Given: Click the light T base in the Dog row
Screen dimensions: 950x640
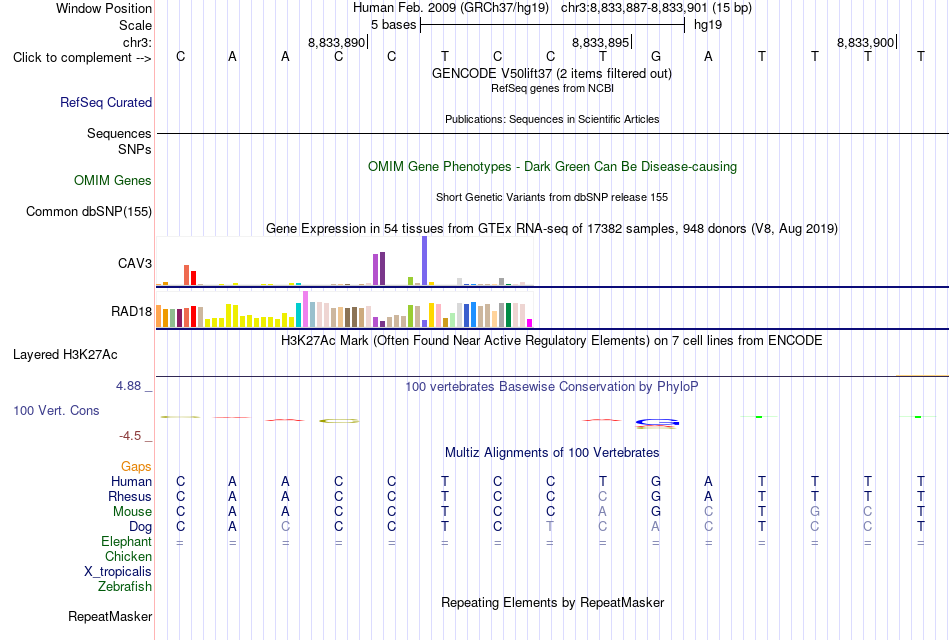Looking at the screenshot, I should point(550,527).
